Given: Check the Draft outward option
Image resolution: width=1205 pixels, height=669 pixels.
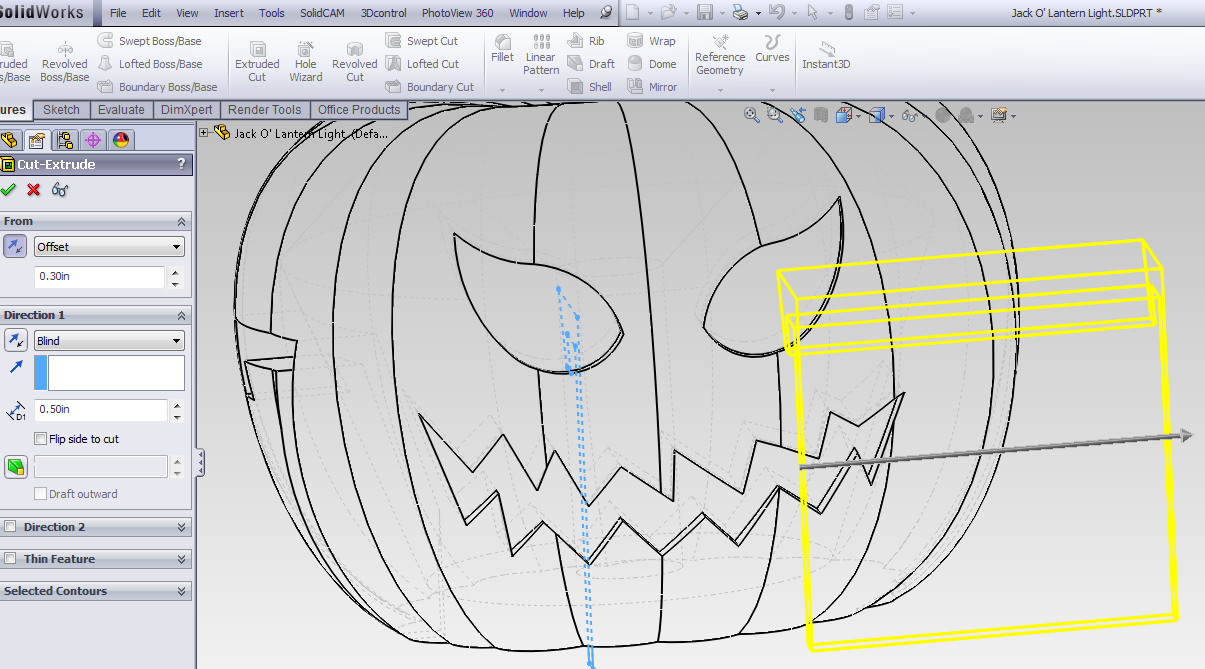Looking at the screenshot, I should point(40,493).
